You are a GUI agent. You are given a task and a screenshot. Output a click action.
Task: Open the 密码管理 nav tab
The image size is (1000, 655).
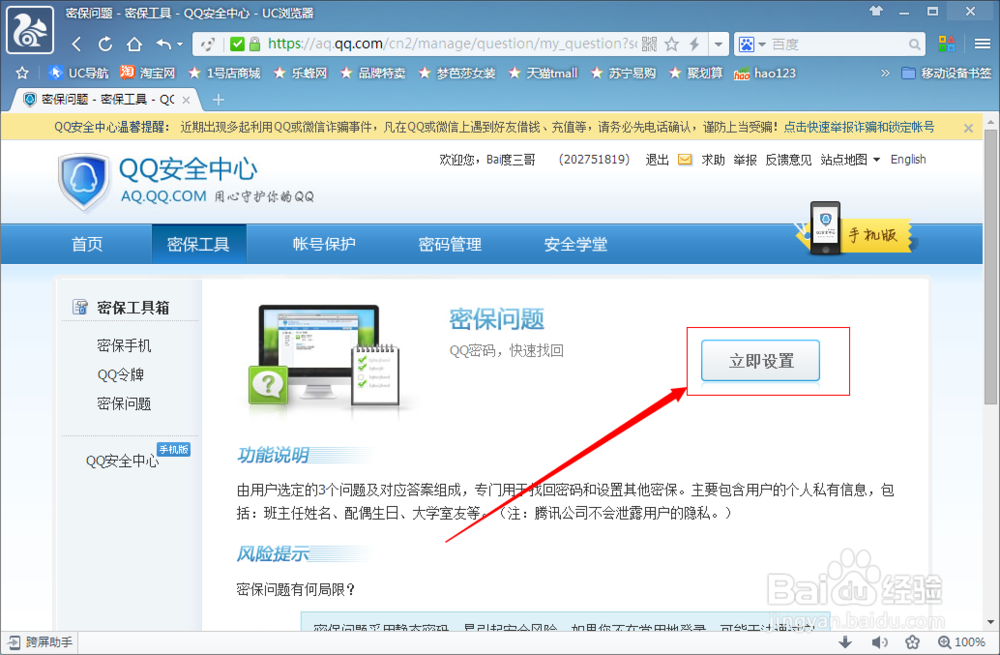(x=450, y=244)
